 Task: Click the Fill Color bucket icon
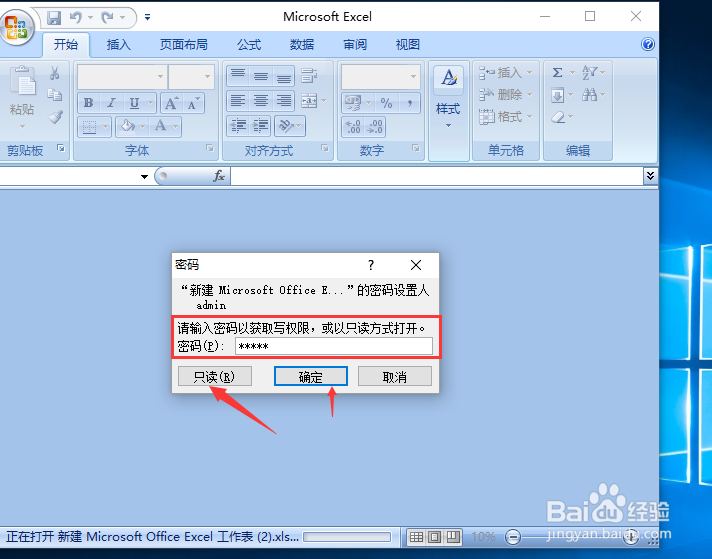(128, 126)
